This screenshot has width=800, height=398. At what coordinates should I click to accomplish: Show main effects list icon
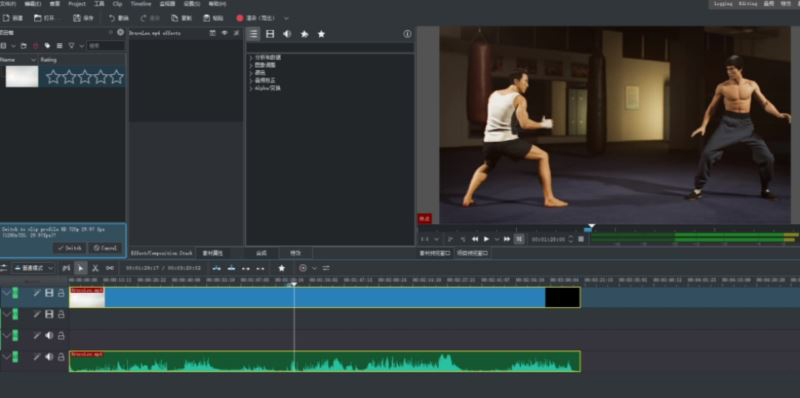(253, 34)
